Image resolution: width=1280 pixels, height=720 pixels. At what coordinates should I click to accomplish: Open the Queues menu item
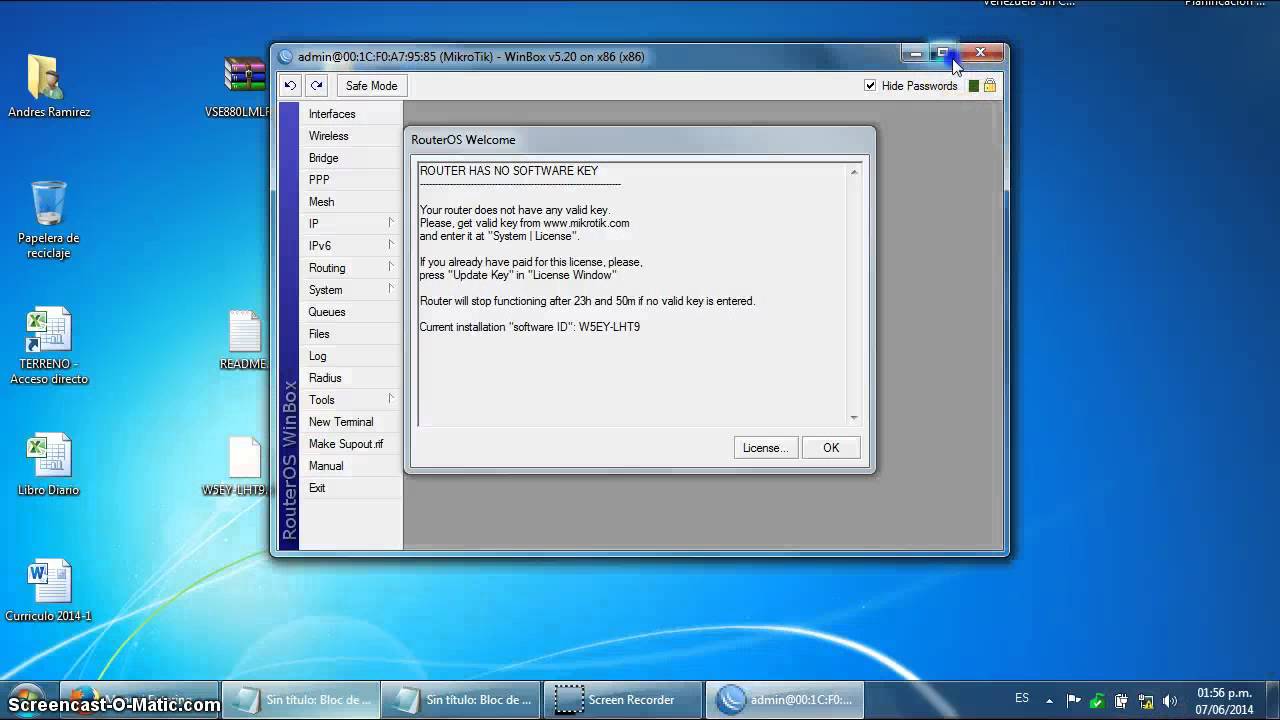coord(351,312)
